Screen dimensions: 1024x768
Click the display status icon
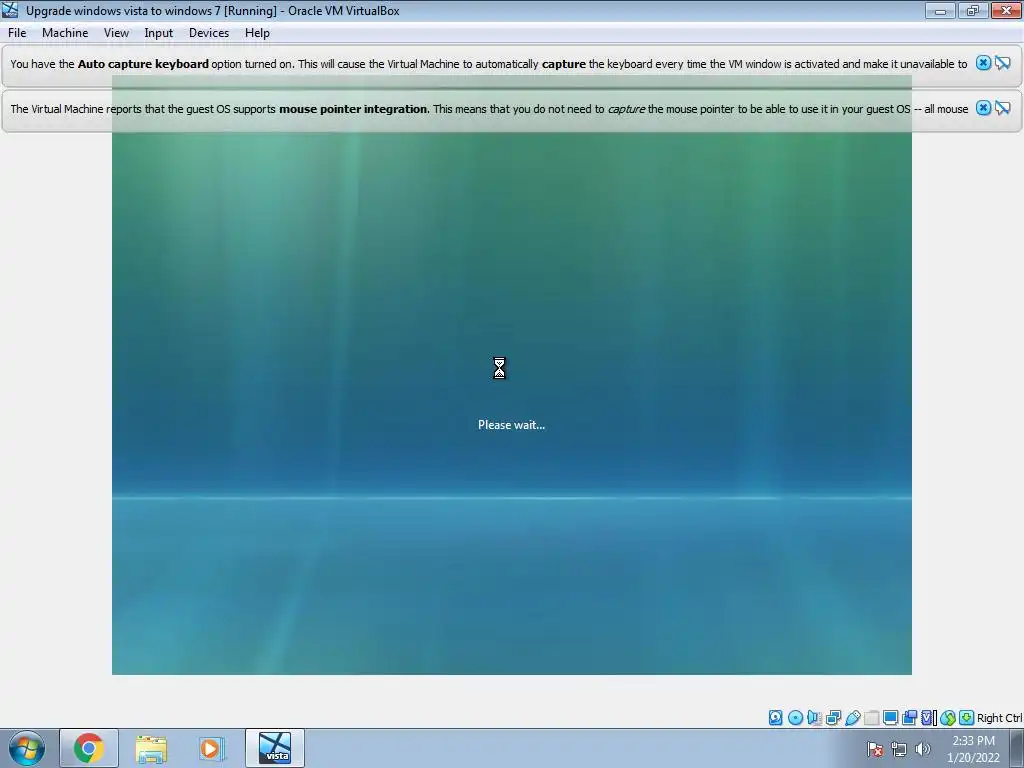[890, 718]
